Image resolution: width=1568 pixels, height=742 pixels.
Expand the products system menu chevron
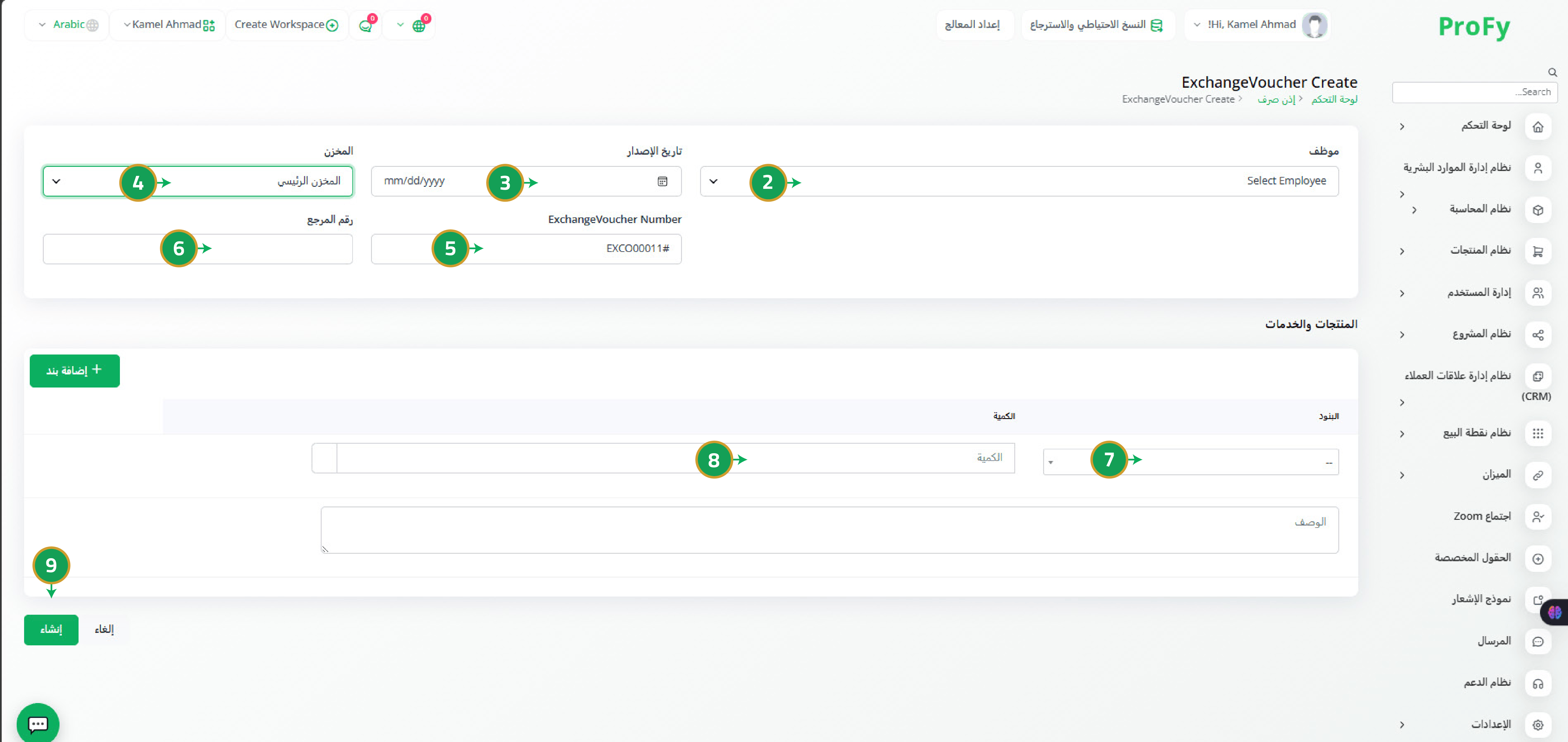(1402, 251)
